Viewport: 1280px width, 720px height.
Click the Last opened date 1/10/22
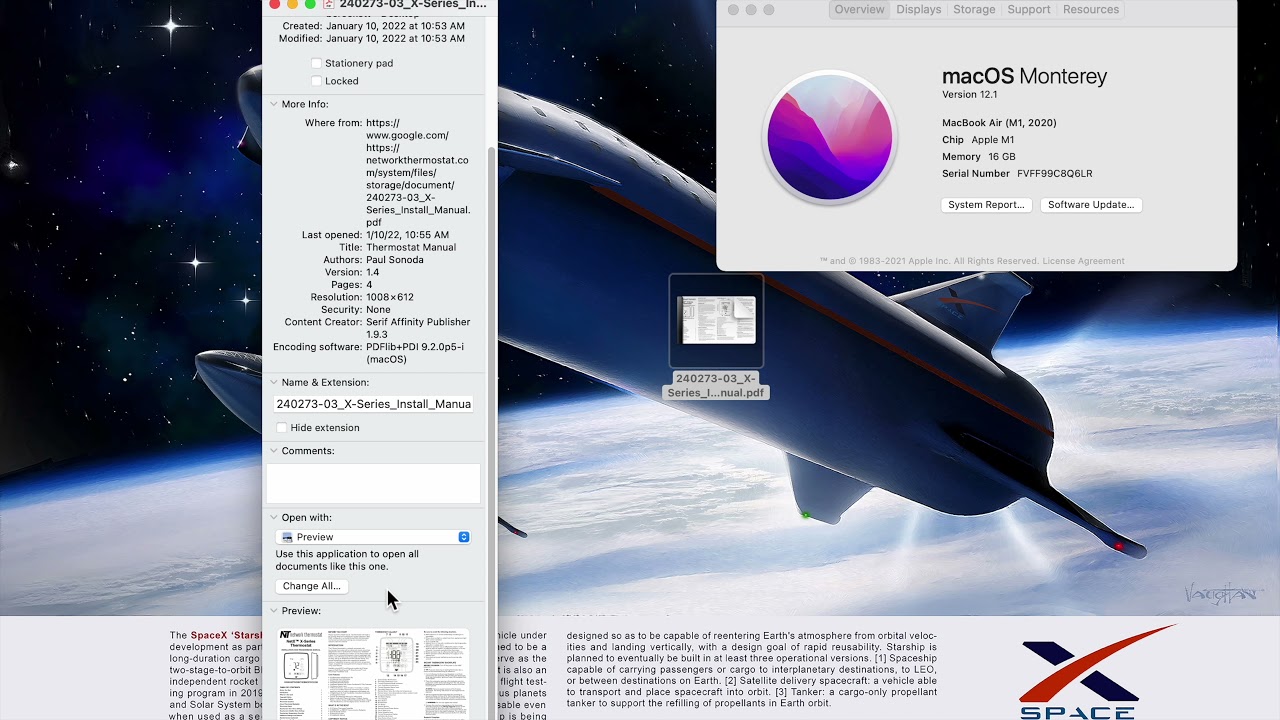pyautogui.click(x=408, y=235)
